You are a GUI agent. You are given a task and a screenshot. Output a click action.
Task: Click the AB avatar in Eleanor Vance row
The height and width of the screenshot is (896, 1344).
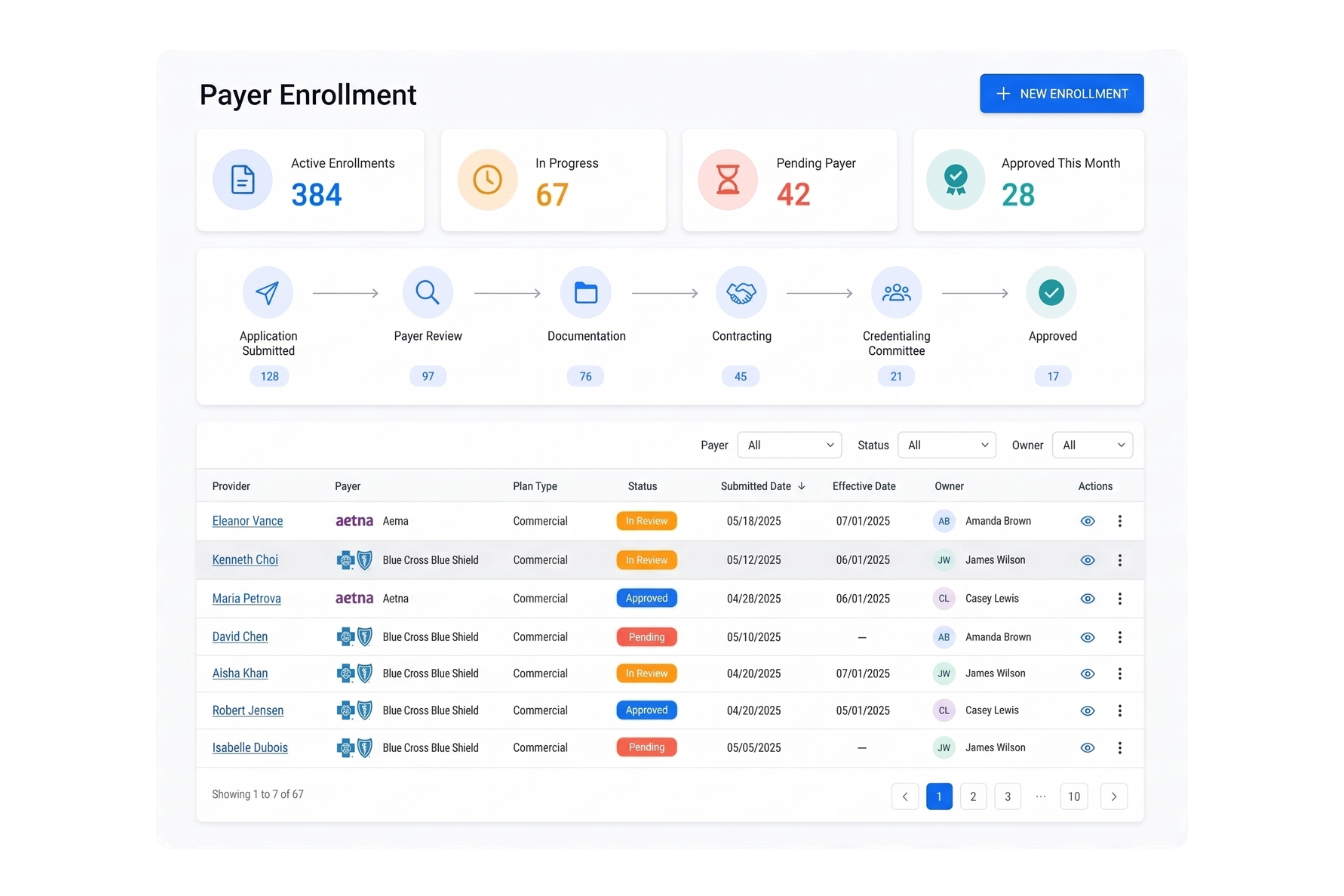pos(944,521)
